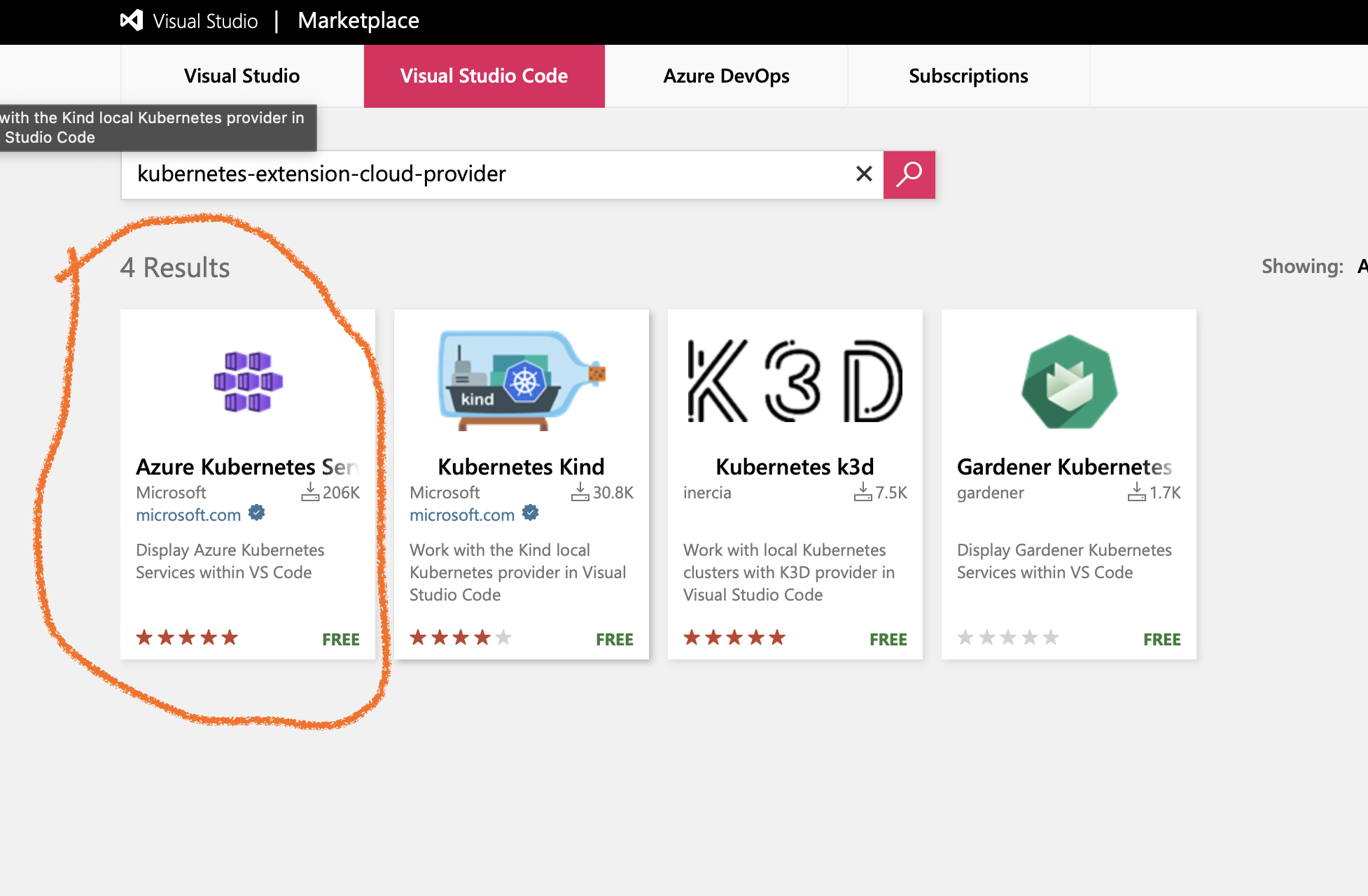Click the verified publisher badge on Azure Kubernetes Service
The height and width of the screenshot is (896, 1368).
(x=256, y=513)
